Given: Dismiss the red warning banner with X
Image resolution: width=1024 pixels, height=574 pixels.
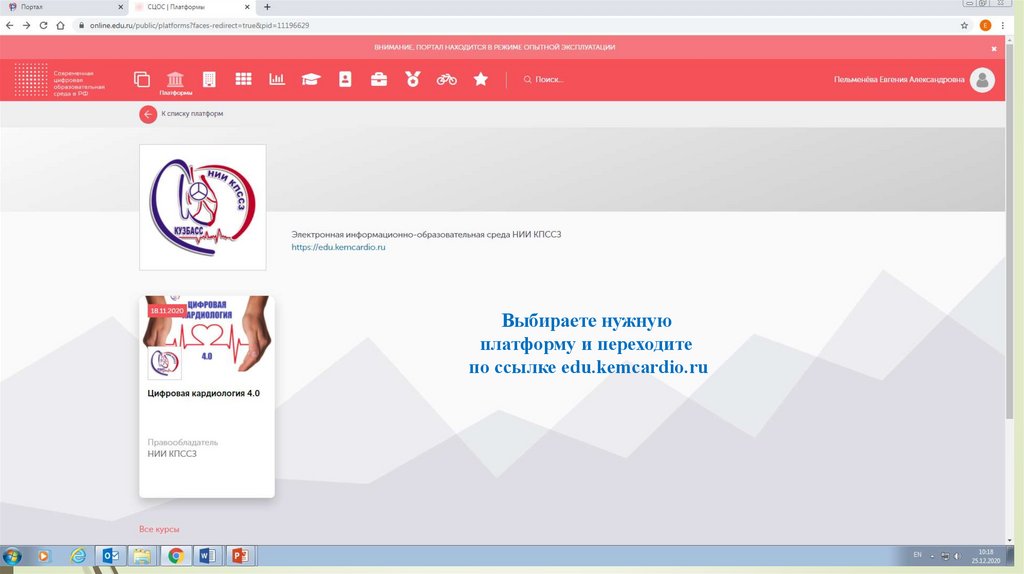Looking at the screenshot, I should [994, 48].
